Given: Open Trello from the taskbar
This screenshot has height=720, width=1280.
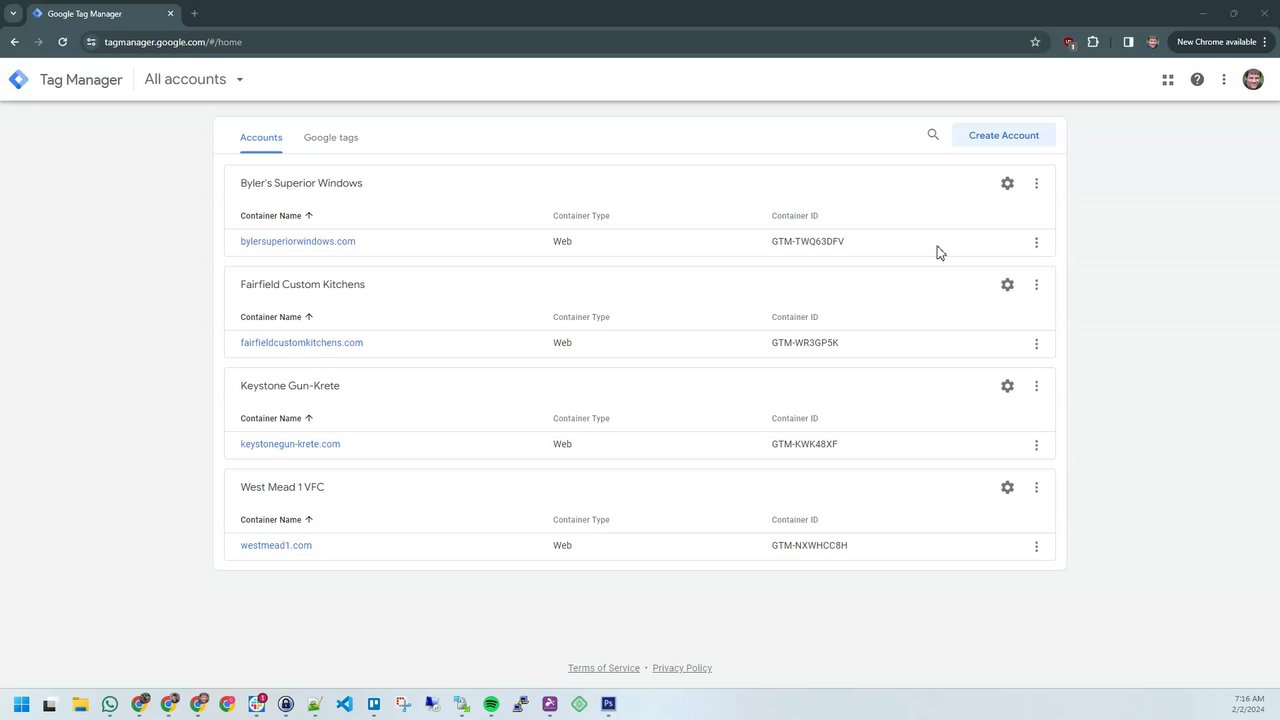Looking at the screenshot, I should (x=374, y=704).
